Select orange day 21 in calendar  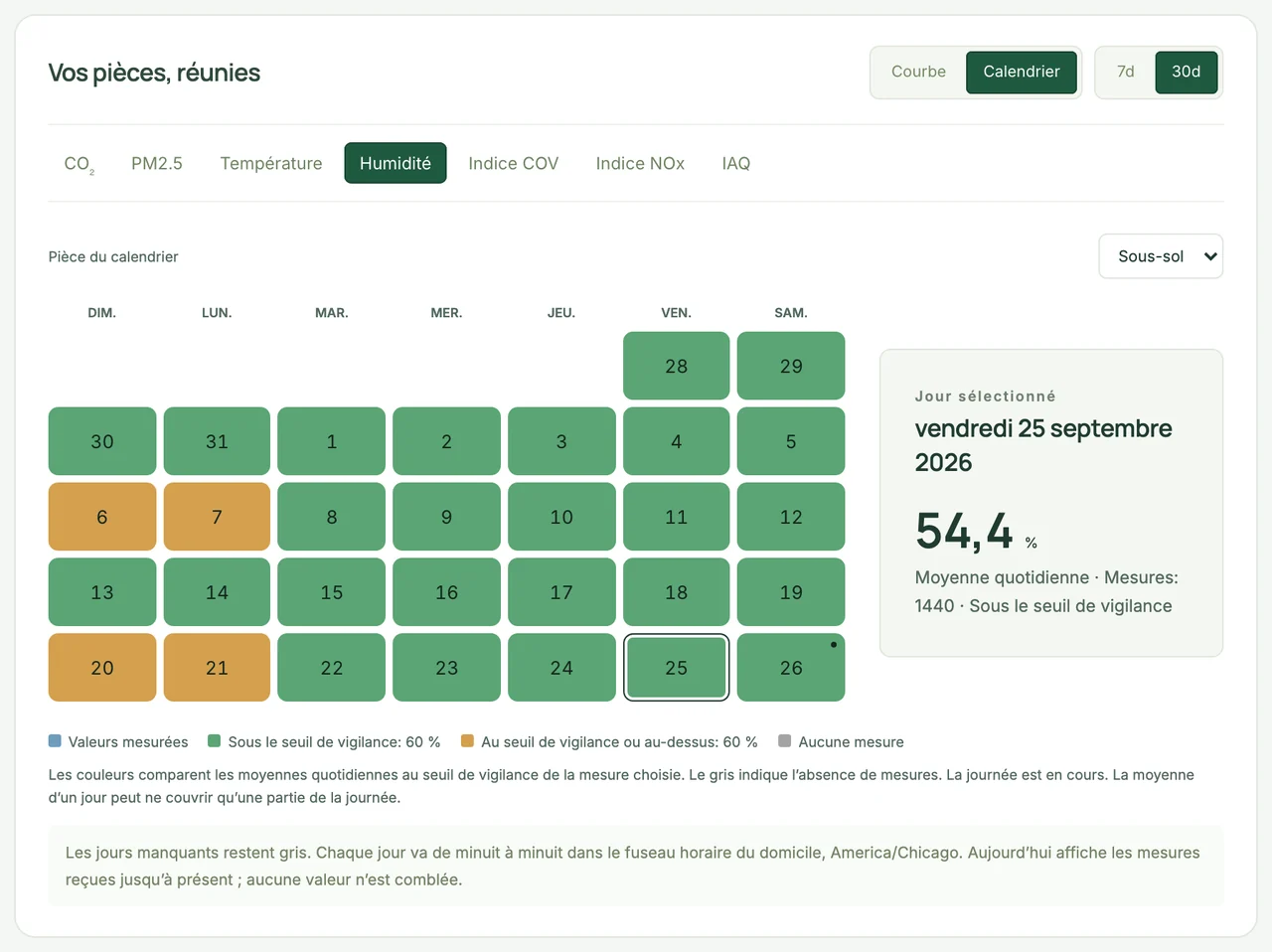pyautogui.click(x=217, y=668)
